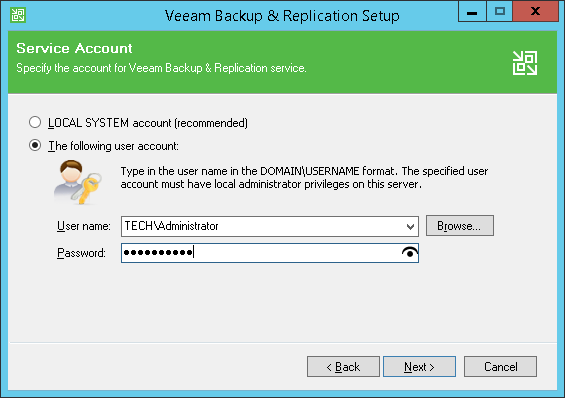This screenshot has width=565, height=398.
Task: Click the user with key icon
Action: (78, 182)
